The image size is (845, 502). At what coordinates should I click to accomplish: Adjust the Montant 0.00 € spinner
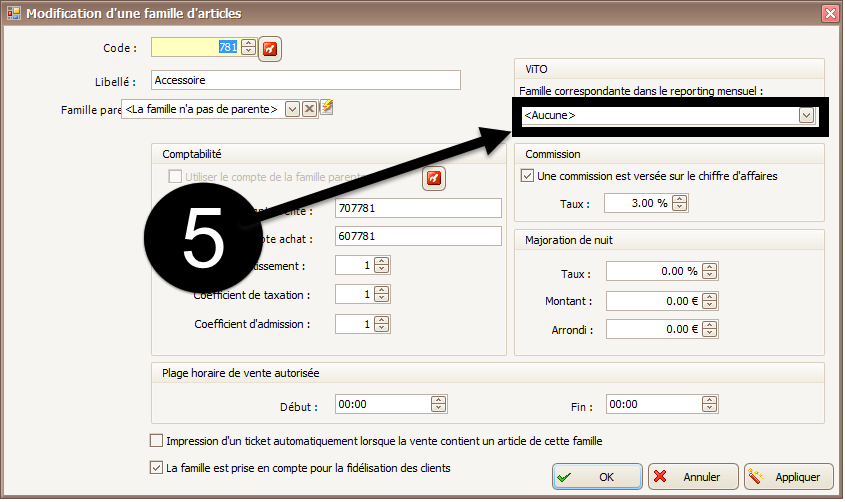[710, 301]
